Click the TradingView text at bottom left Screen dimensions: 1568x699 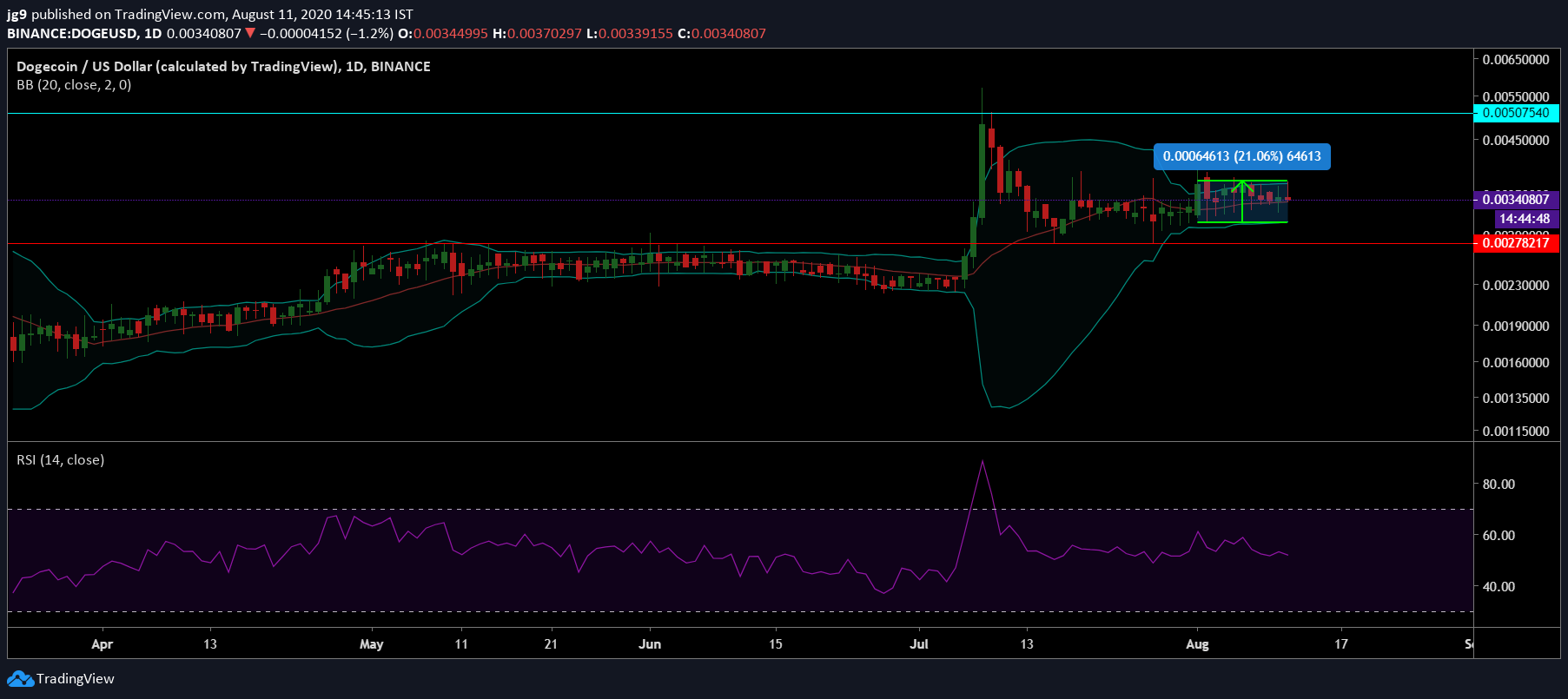pos(76,679)
